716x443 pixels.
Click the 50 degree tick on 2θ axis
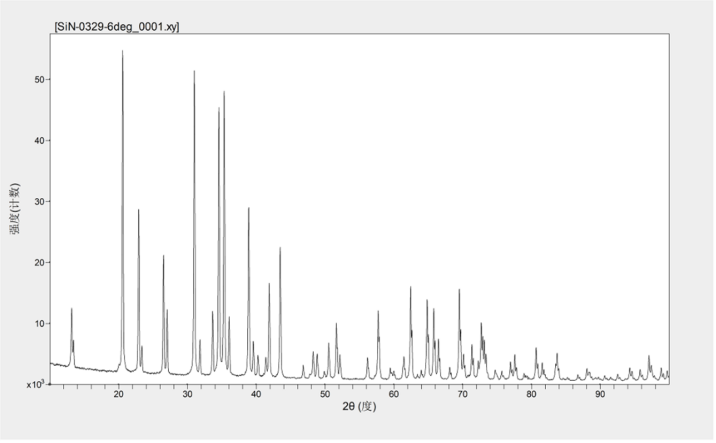pyautogui.click(x=325, y=394)
